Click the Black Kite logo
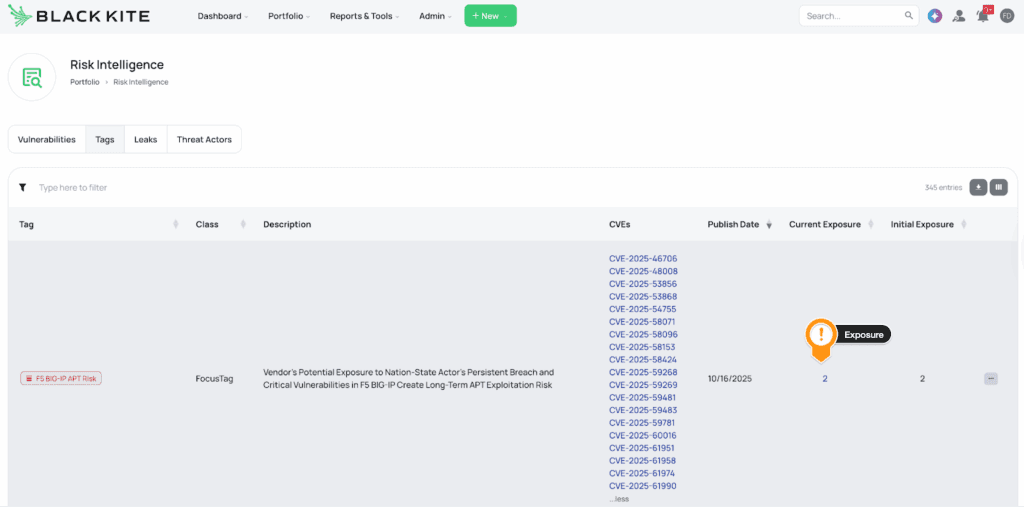The width and height of the screenshot is (1024, 507). [x=78, y=16]
